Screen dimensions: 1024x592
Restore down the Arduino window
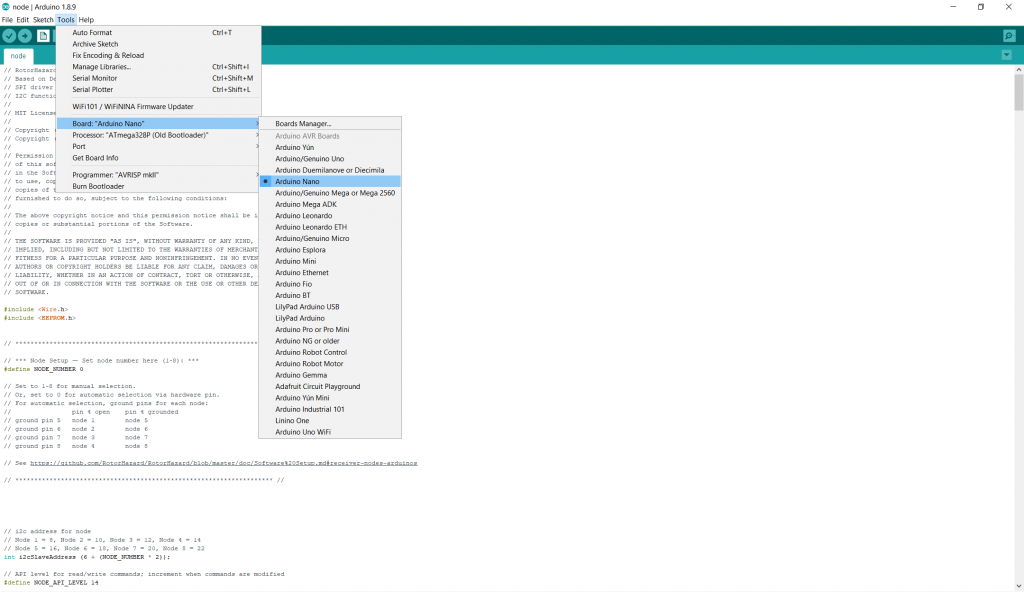coord(981,7)
